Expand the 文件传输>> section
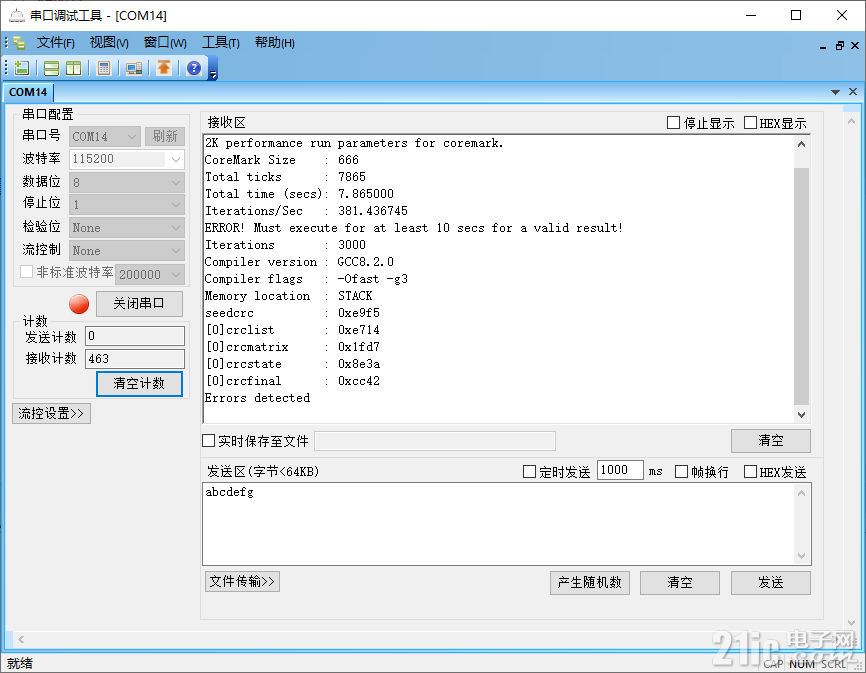Screen dimensions: 866x673 click(x=242, y=581)
